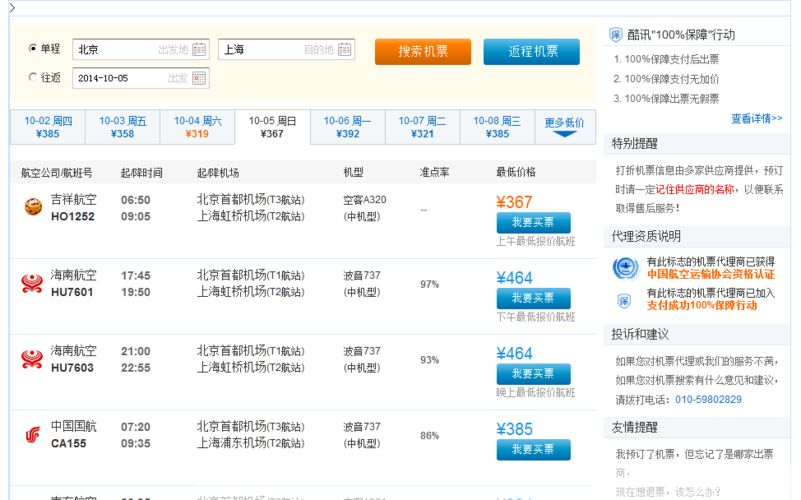801x500 pixels.
Task: Select the 单程 one-way radio button
Action: [x=33, y=48]
